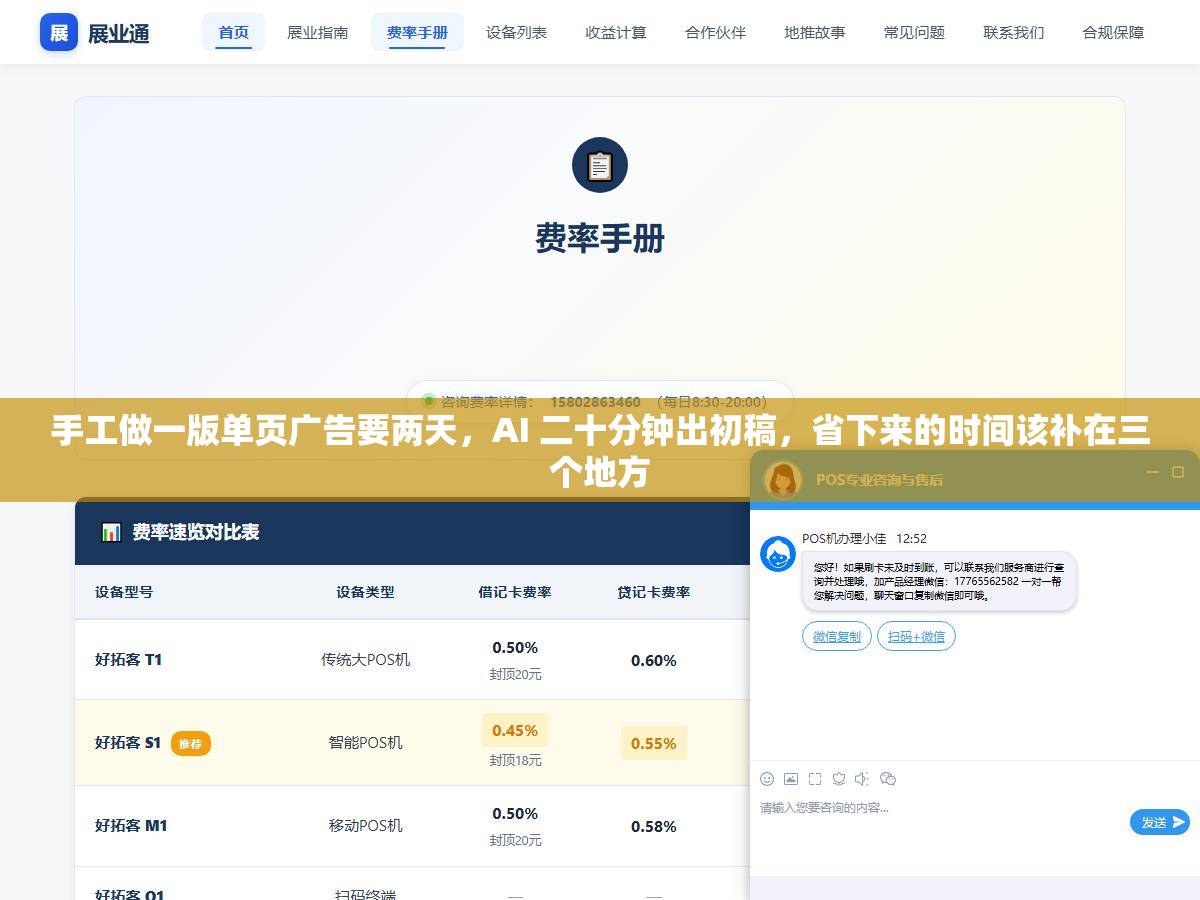The height and width of the screenshot is (900, 1200).
Task: Click the 智能POS机 cell
Action: click(x=365, y=742)
